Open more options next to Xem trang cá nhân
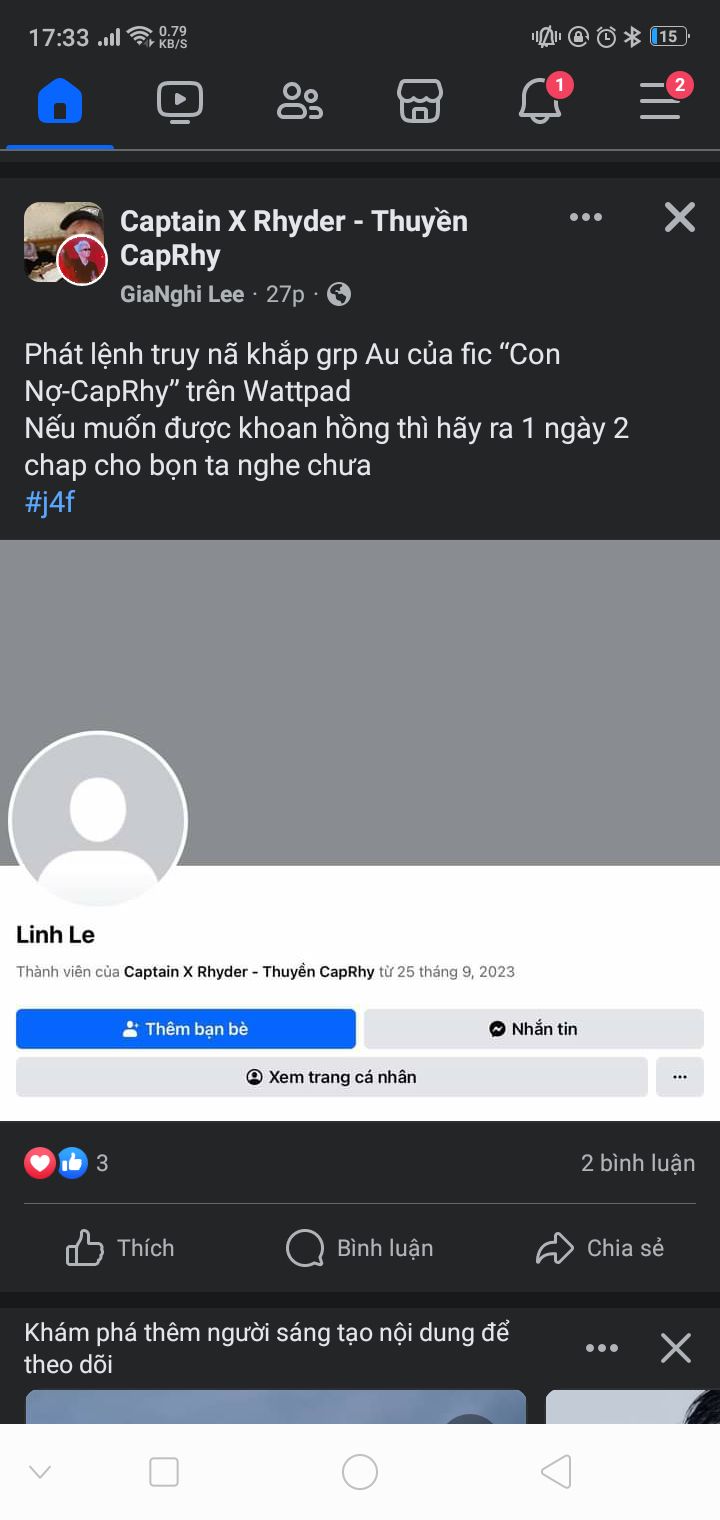Image resolution: width=720 pixels, height=1520 pixels. pos(680,1077)
